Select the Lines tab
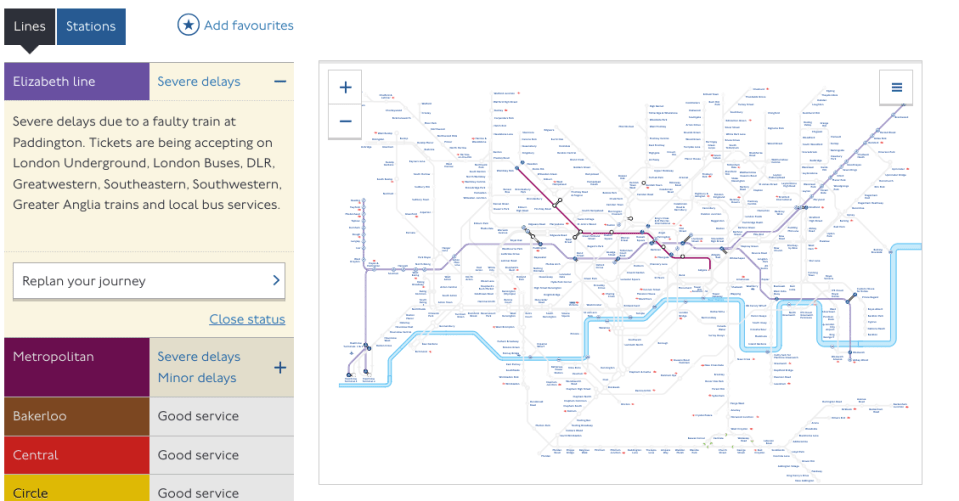Image resolution: width=959 pixels, height=501 pixels. coord(29,26)
